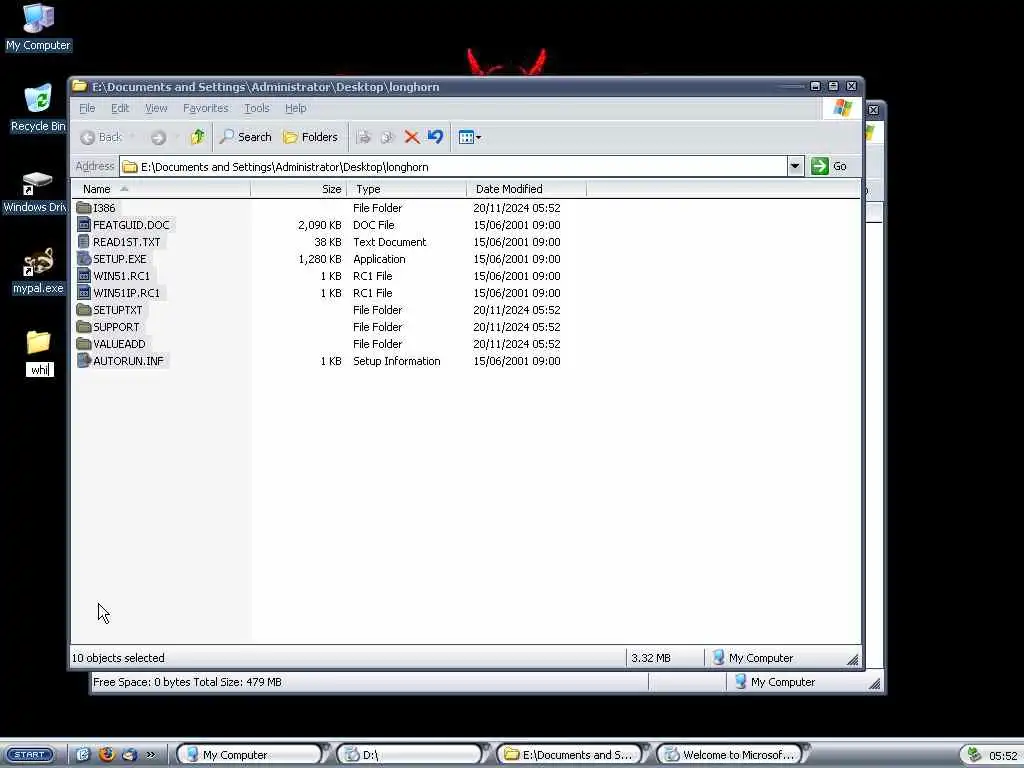The height and width of the screenshot is (768, 1024).
Task: Sort by the Size column header
Action: 298,189
